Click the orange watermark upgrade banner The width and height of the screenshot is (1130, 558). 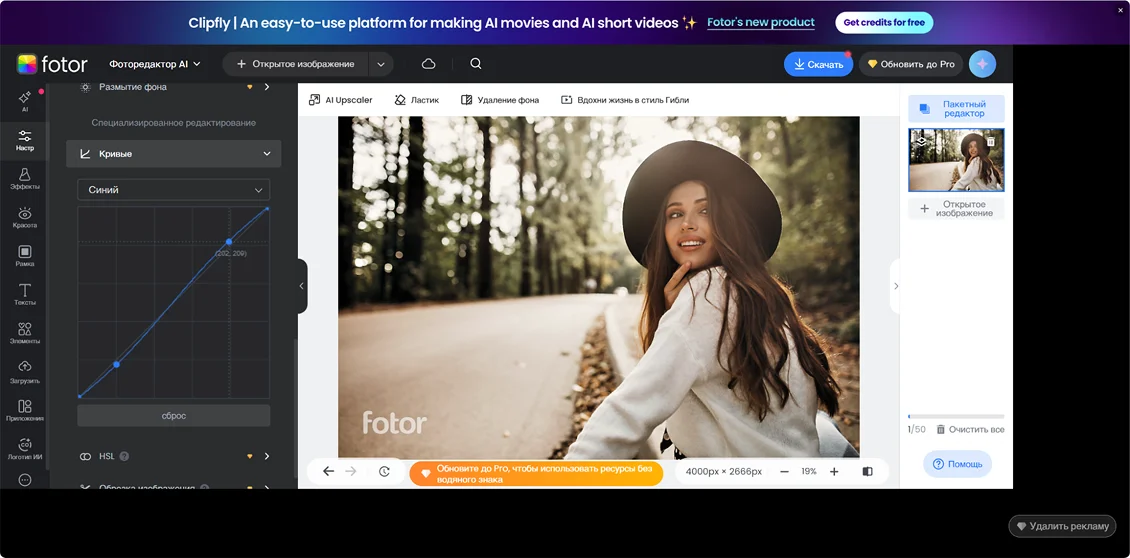535,474
